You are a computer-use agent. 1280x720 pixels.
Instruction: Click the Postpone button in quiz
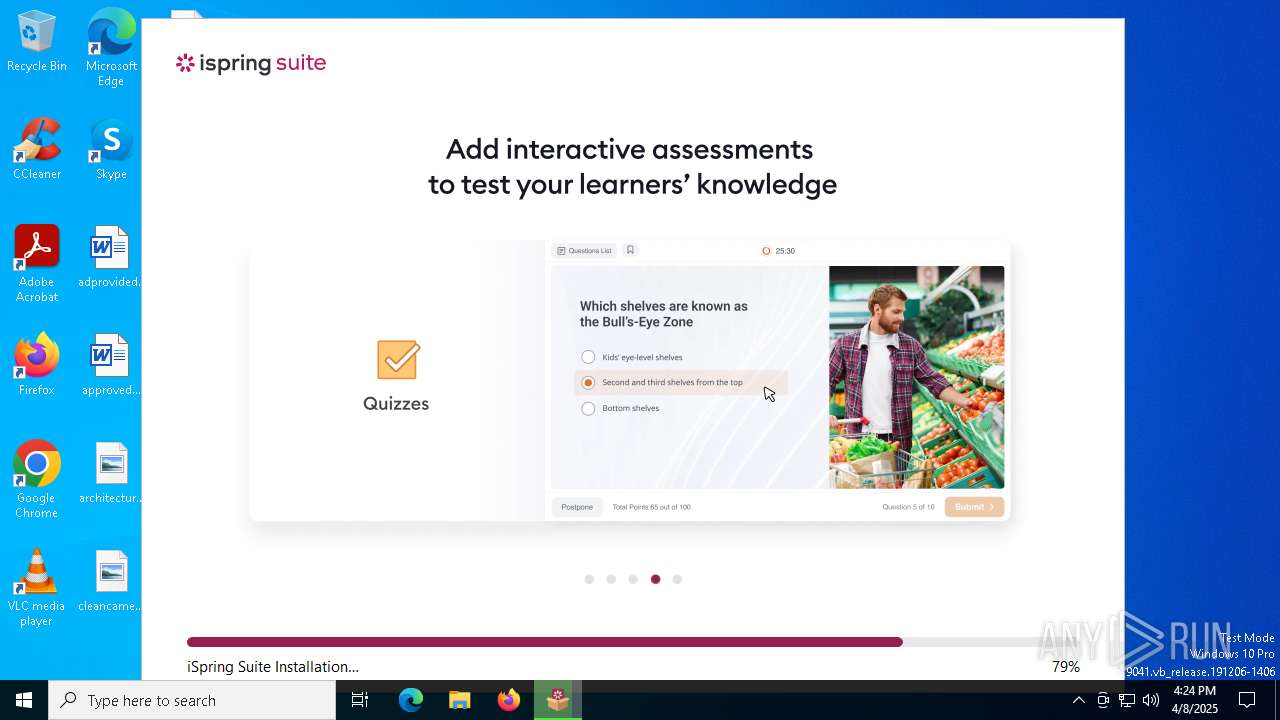tap(577, 507)
